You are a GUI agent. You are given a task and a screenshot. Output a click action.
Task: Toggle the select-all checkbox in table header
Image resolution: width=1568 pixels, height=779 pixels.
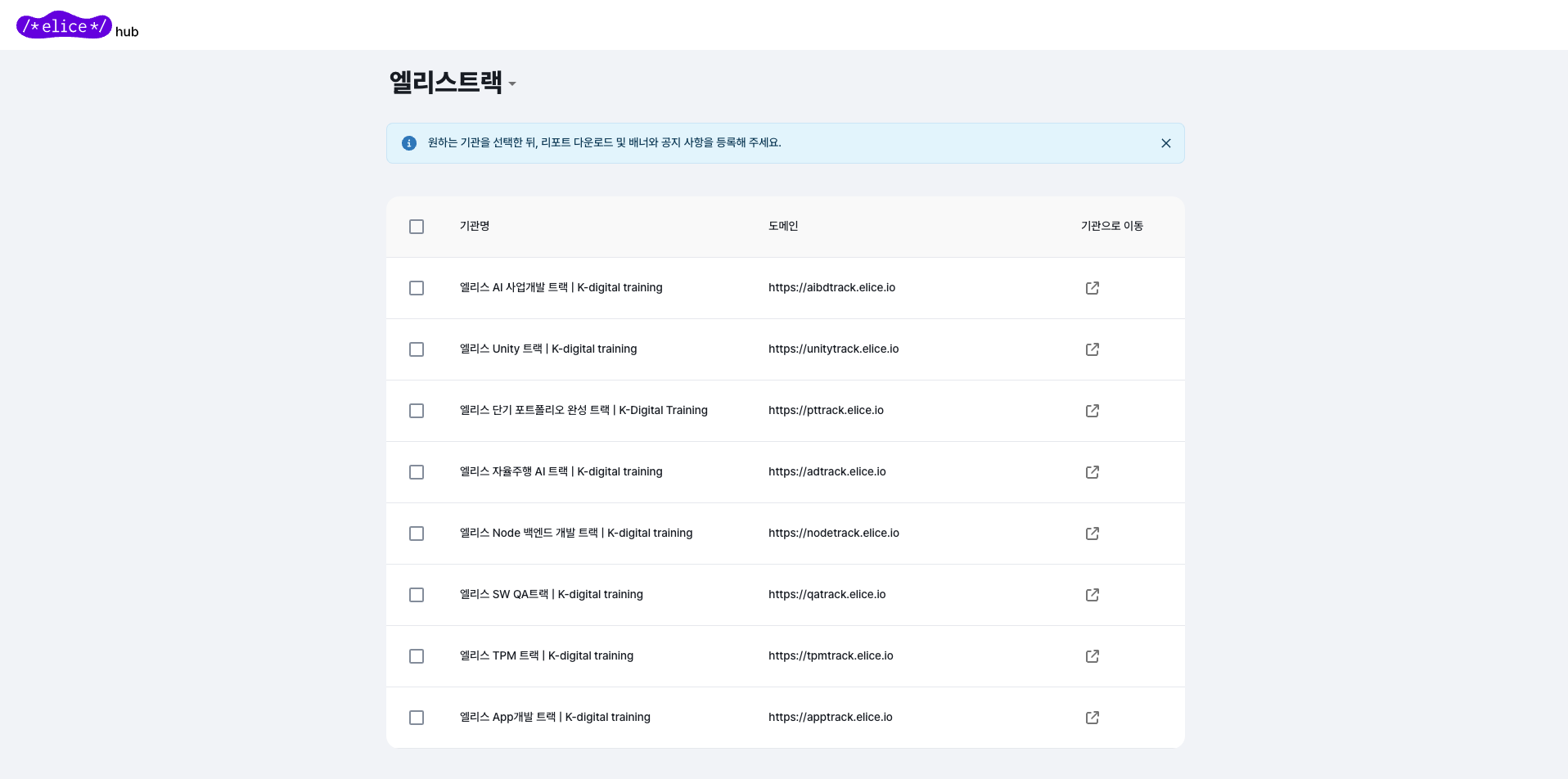click(417, 227)
